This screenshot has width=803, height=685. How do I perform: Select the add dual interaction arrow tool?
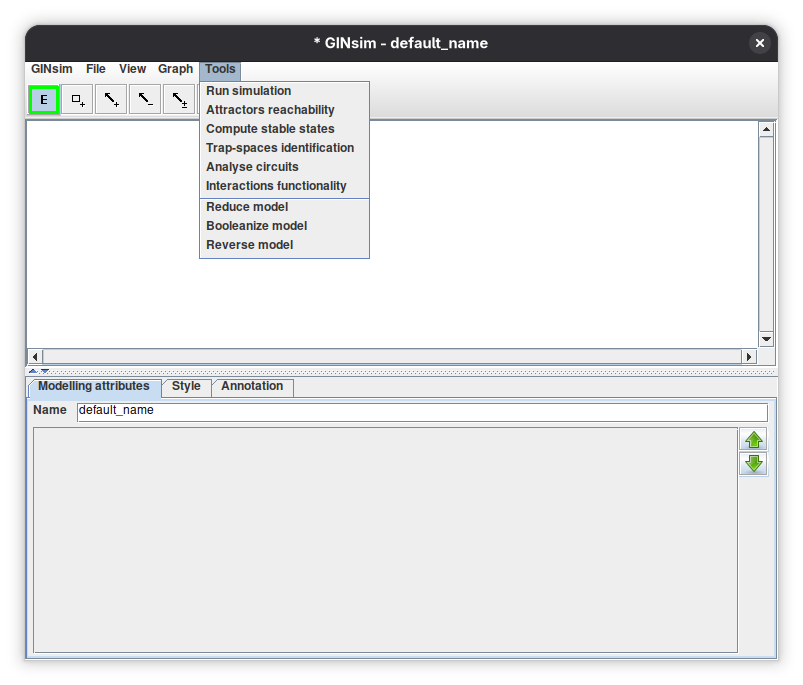click(x=179, y=99)
